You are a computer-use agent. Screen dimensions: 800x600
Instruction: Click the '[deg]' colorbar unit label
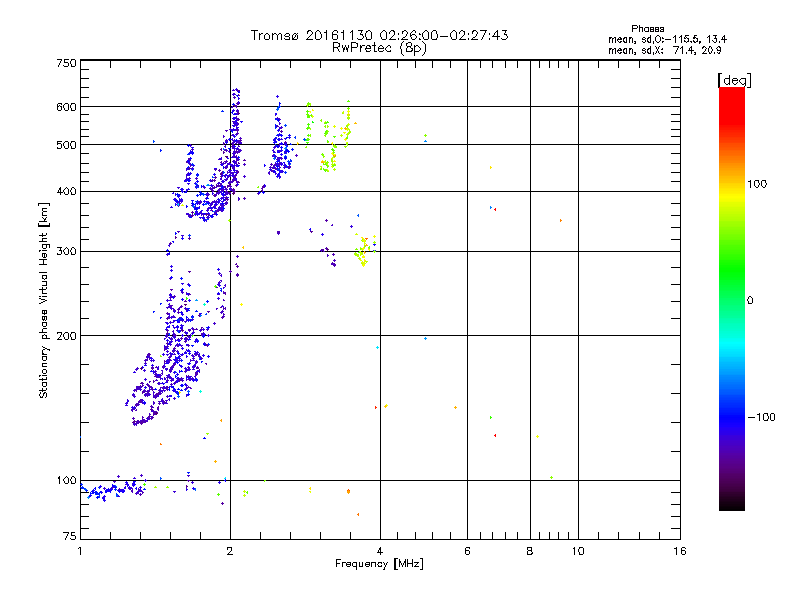click(734, 80)
